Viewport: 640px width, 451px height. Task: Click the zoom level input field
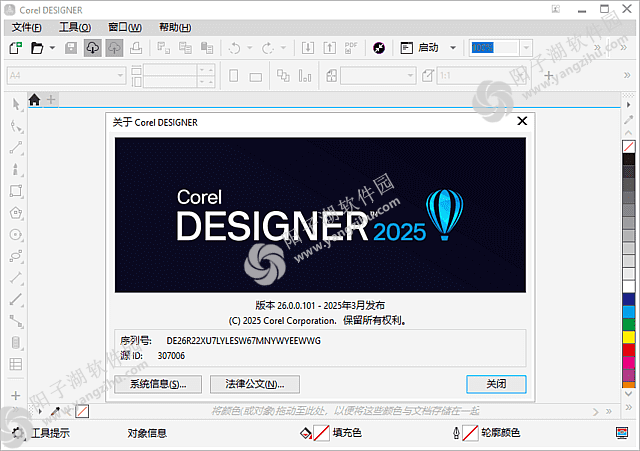coord(494,48)
